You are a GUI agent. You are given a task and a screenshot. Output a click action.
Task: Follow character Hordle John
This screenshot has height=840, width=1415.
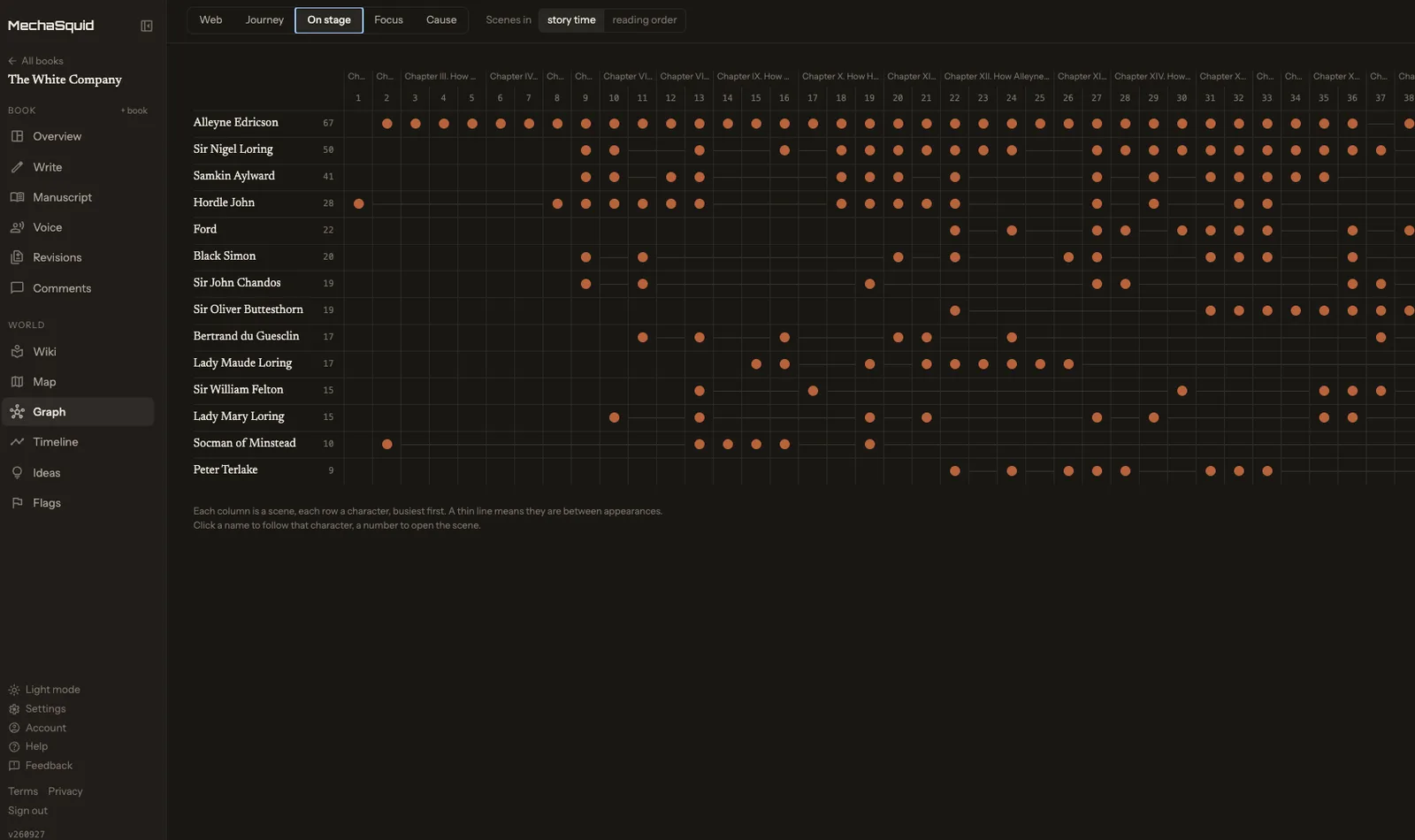coord(224,202)
